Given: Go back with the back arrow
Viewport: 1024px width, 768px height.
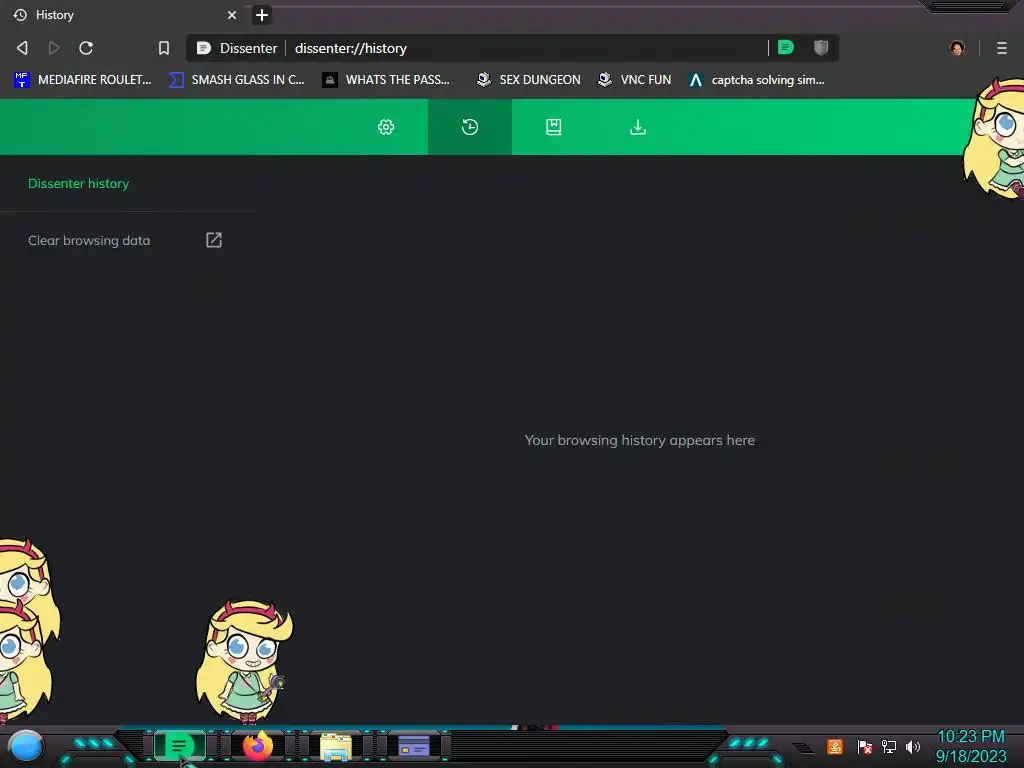Looking at the screenshot, I should (22, 48).
